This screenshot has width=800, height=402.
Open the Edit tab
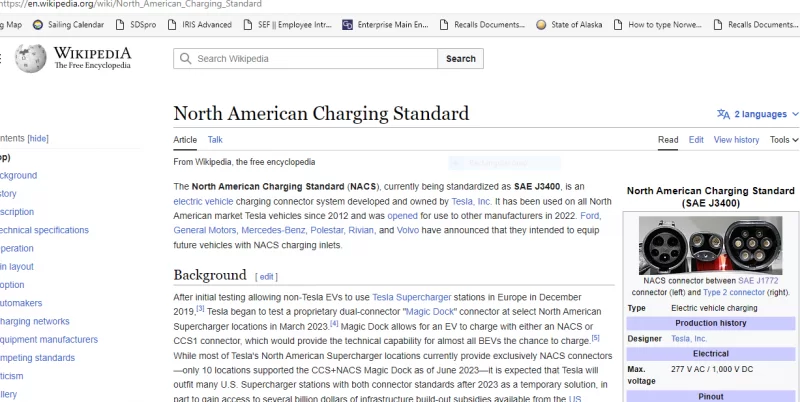(x=696, y=140)
